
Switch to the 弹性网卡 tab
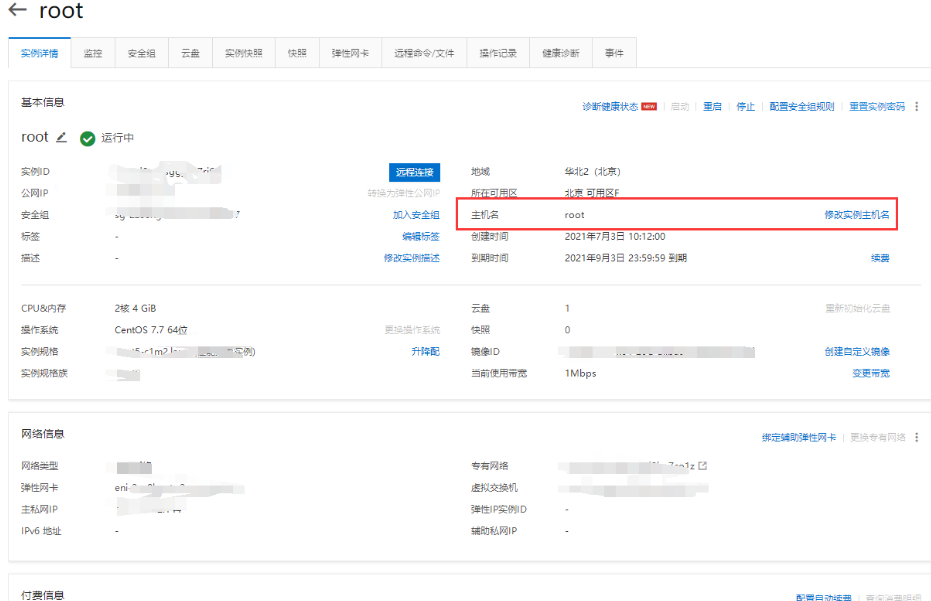click(350, 53)
